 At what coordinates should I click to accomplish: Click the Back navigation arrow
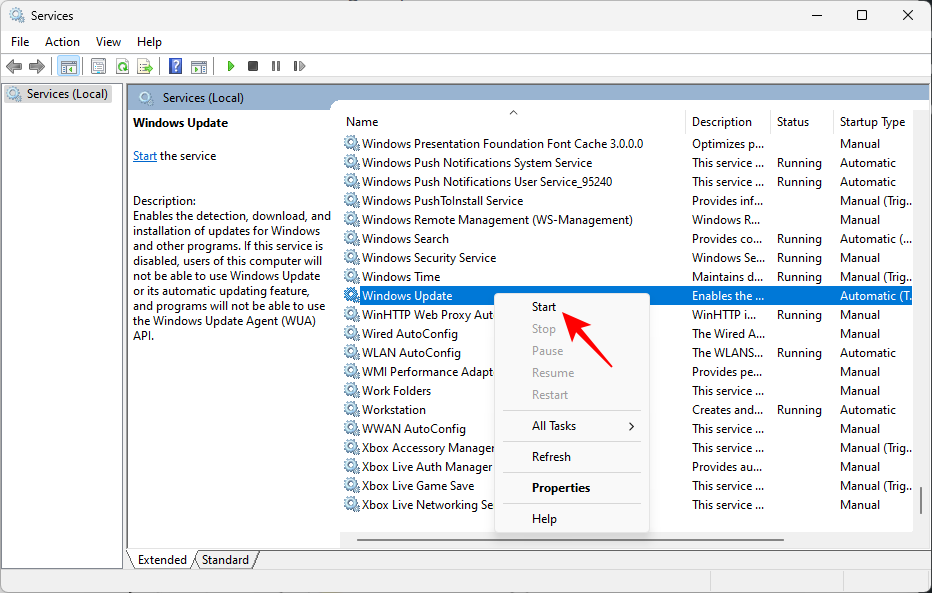[x=14, y=66]
